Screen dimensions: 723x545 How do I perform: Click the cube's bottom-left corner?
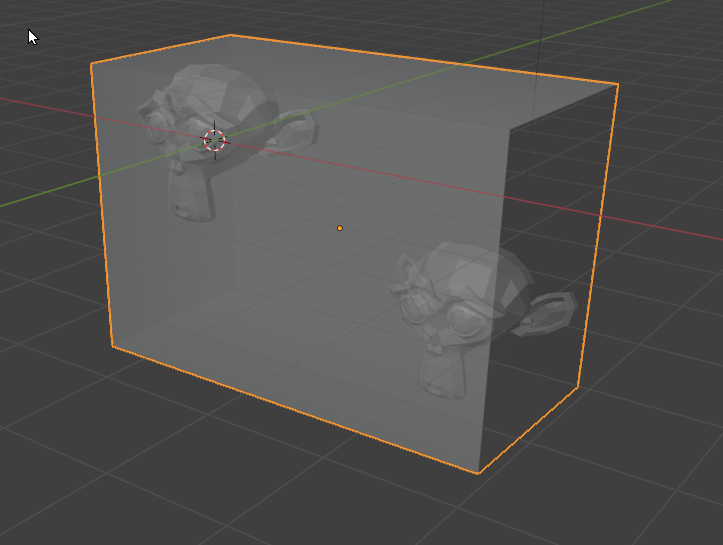pos(112,346)
